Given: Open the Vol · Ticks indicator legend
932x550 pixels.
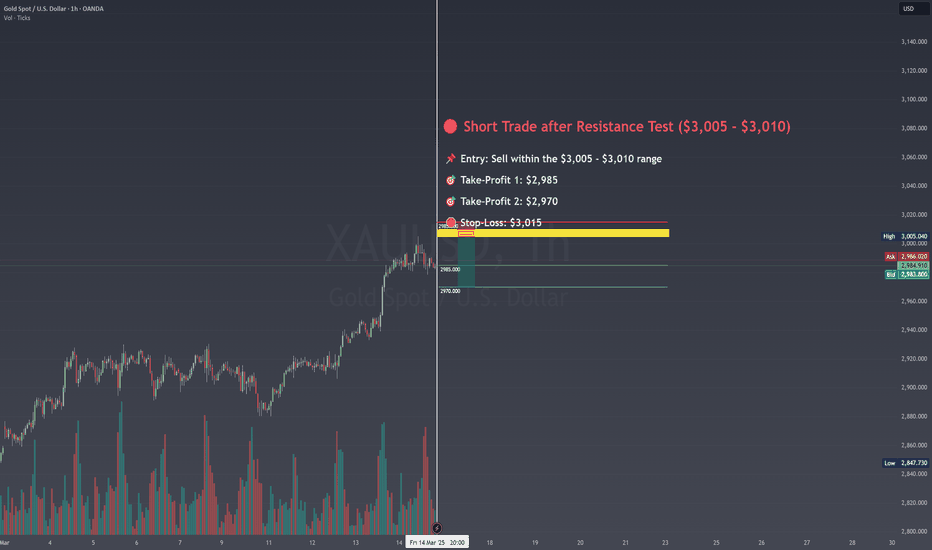Looking at the screenshot, I should [x=17, y=18].
